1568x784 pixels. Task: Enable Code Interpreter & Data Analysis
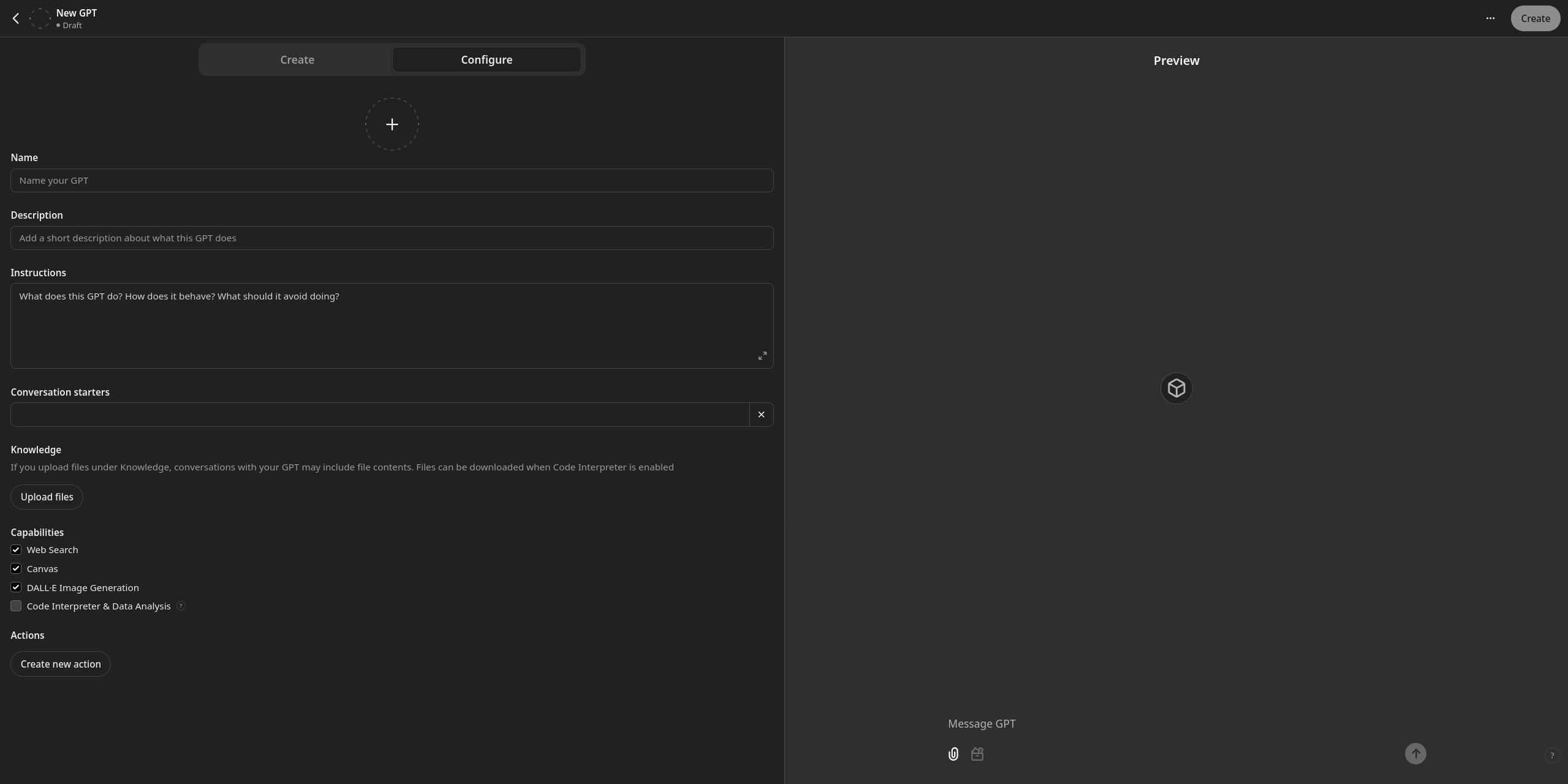[x=16, y=606]
